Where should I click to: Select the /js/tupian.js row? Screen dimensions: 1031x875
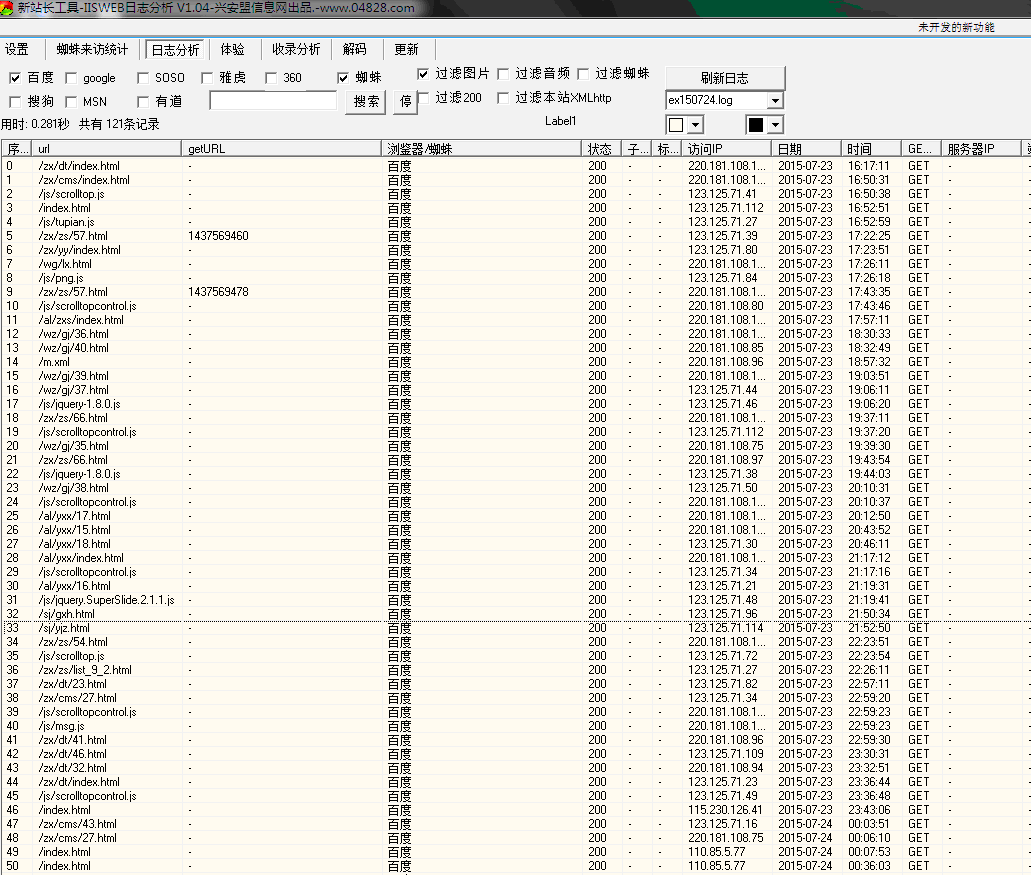(516, 222)
